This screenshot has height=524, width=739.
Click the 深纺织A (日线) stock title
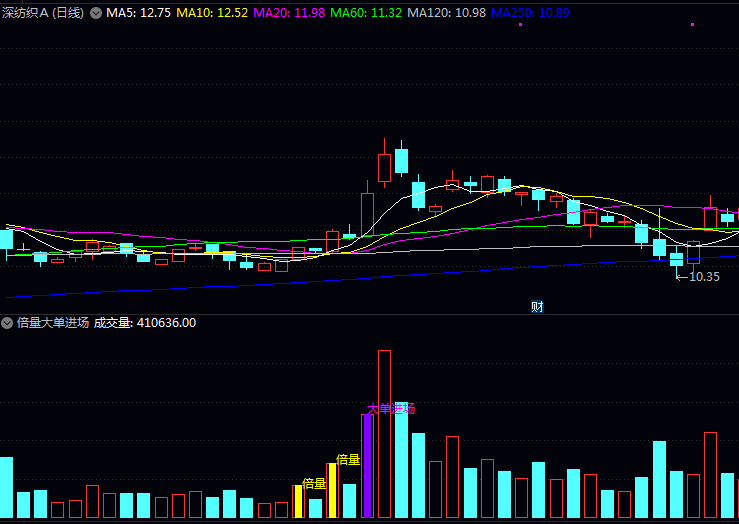(42, 13)
